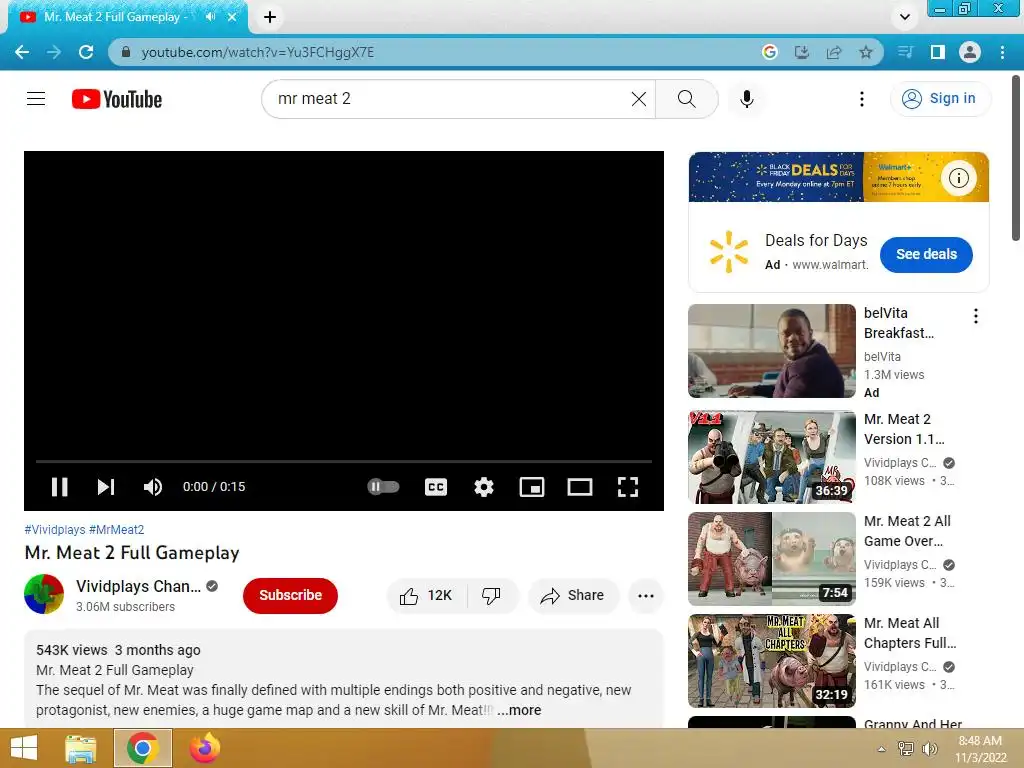Share this page from address bar

pos(834,52)
